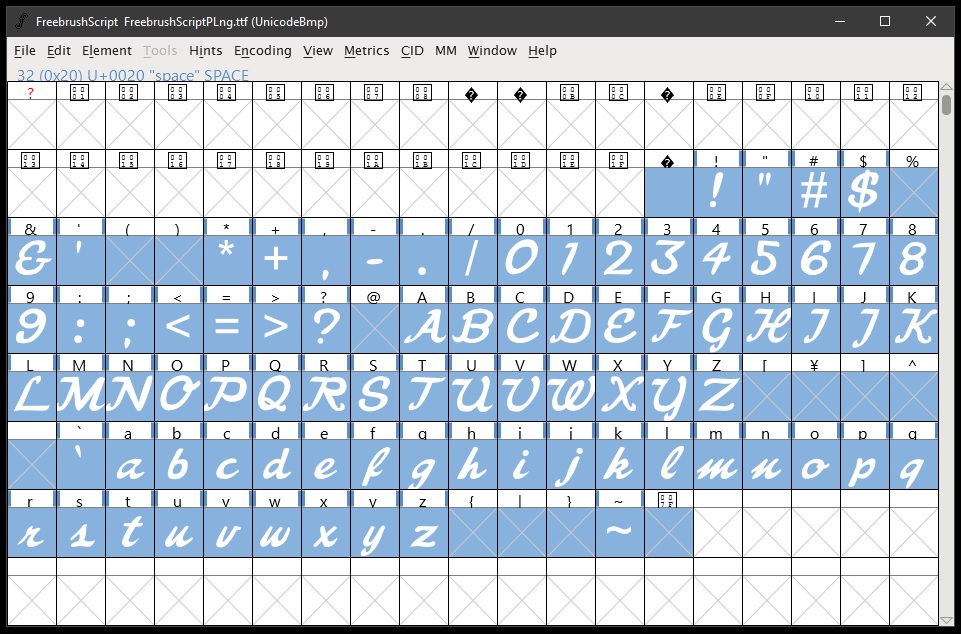The width and height of the screenshot is (961, 634).
Task: Select the ampersand glyph cell
Action: click(32, 261)
